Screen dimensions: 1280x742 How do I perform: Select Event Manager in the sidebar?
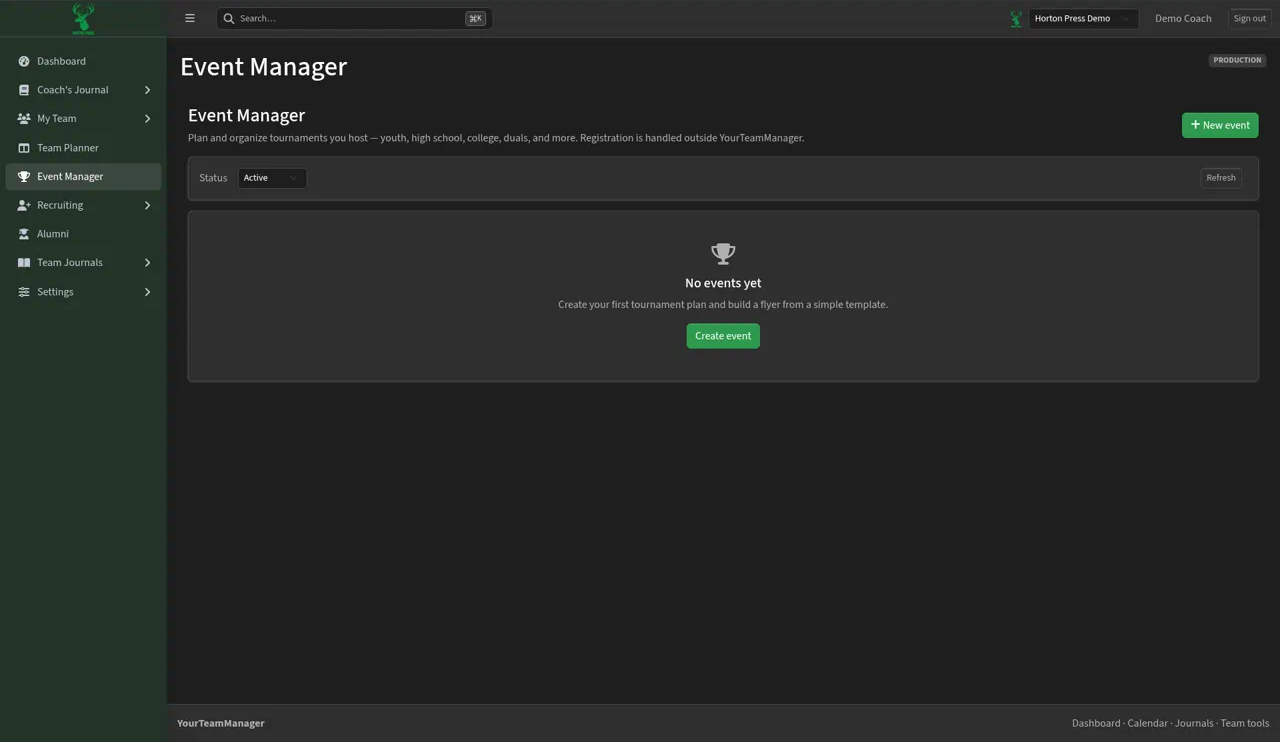pos(83,177)
